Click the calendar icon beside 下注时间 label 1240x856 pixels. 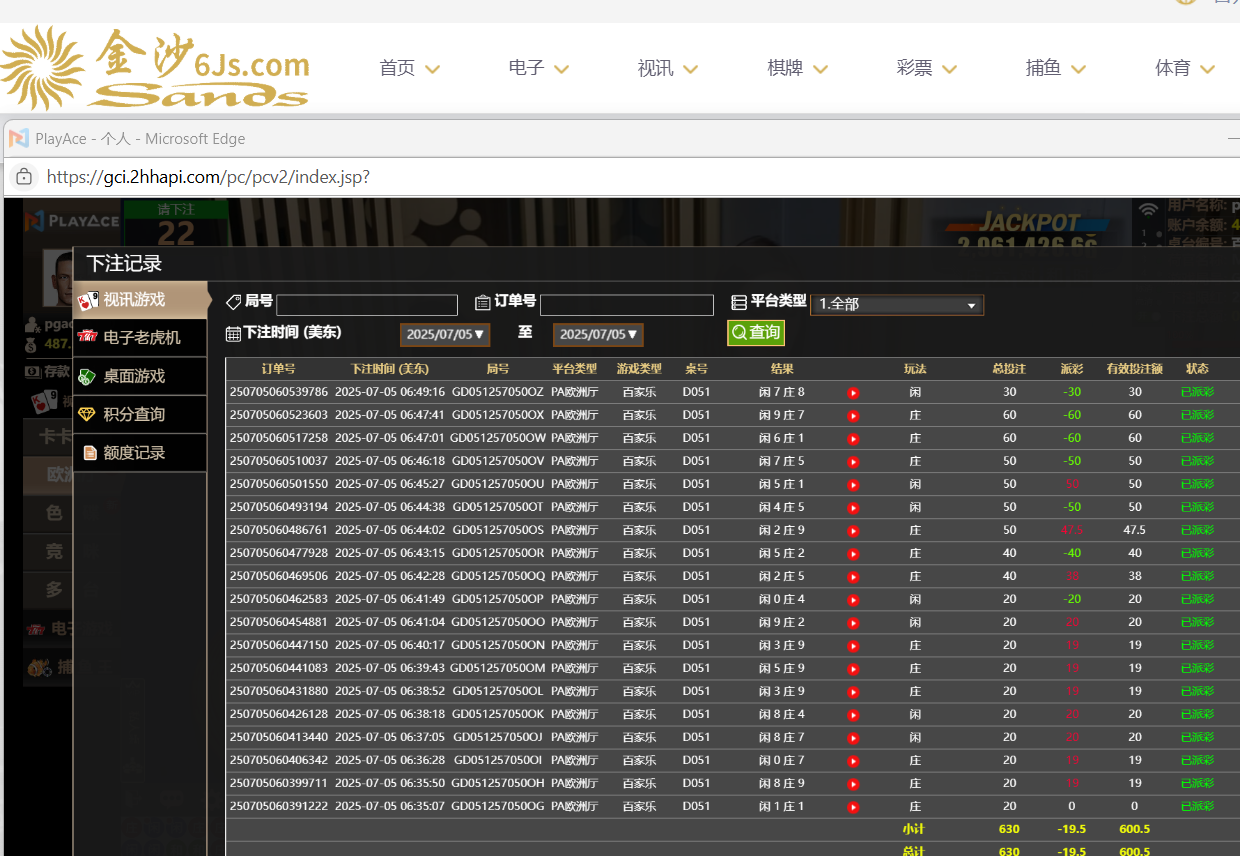tap(233, 334)
